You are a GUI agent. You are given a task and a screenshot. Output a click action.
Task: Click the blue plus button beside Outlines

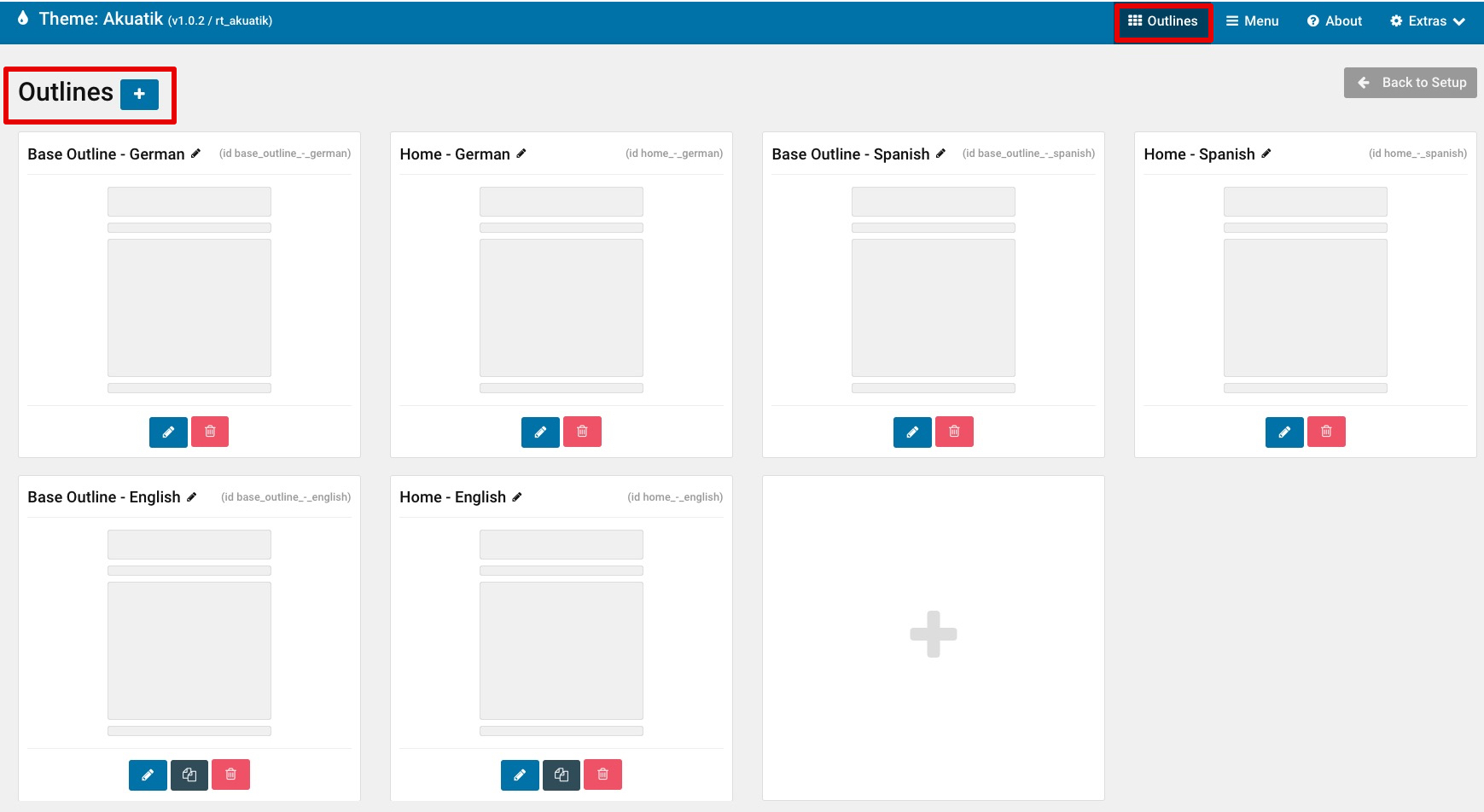[139, 94]
